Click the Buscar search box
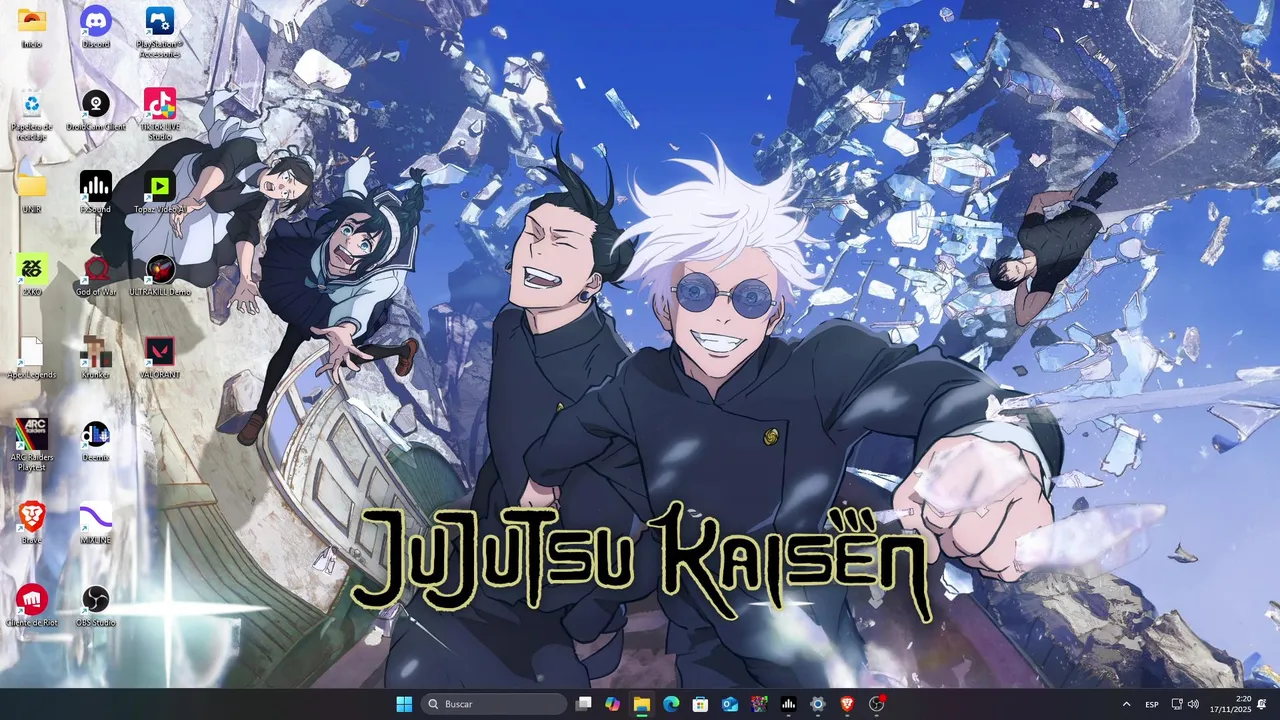This screenshot has width=1280, height=720. (x=494, y=704)
